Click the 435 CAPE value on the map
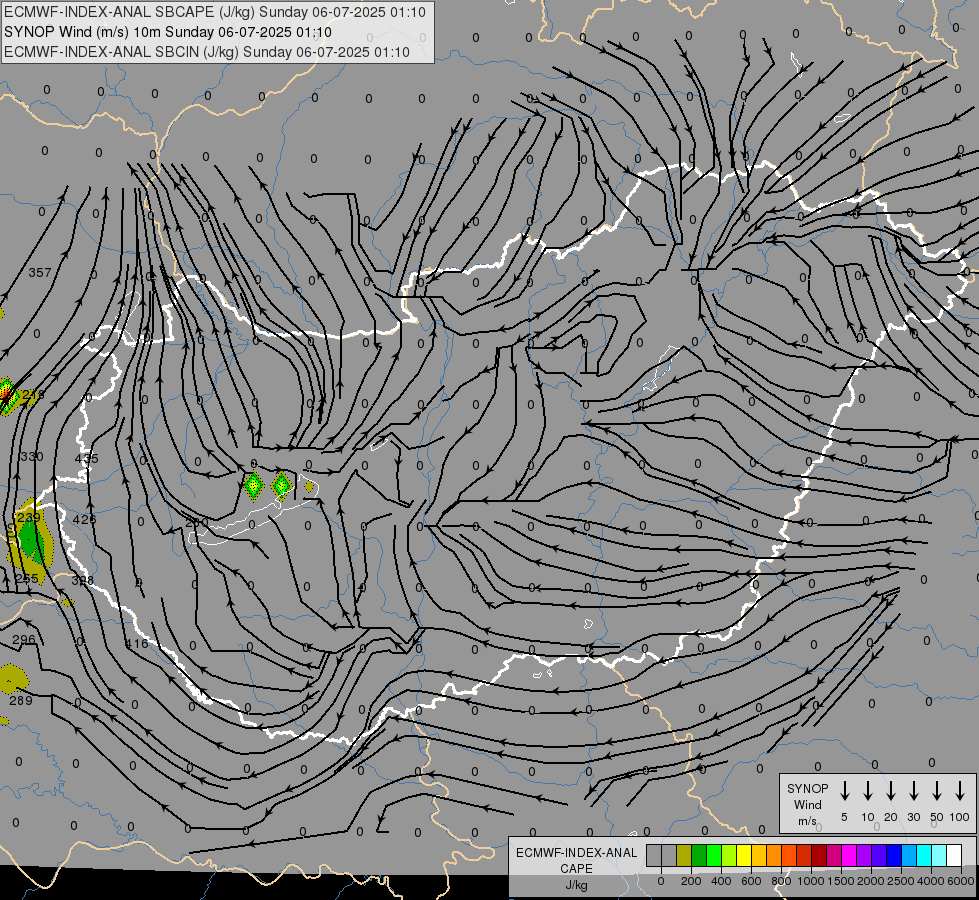The height and width of the screenshot is (900, 979). pos(86,458)
